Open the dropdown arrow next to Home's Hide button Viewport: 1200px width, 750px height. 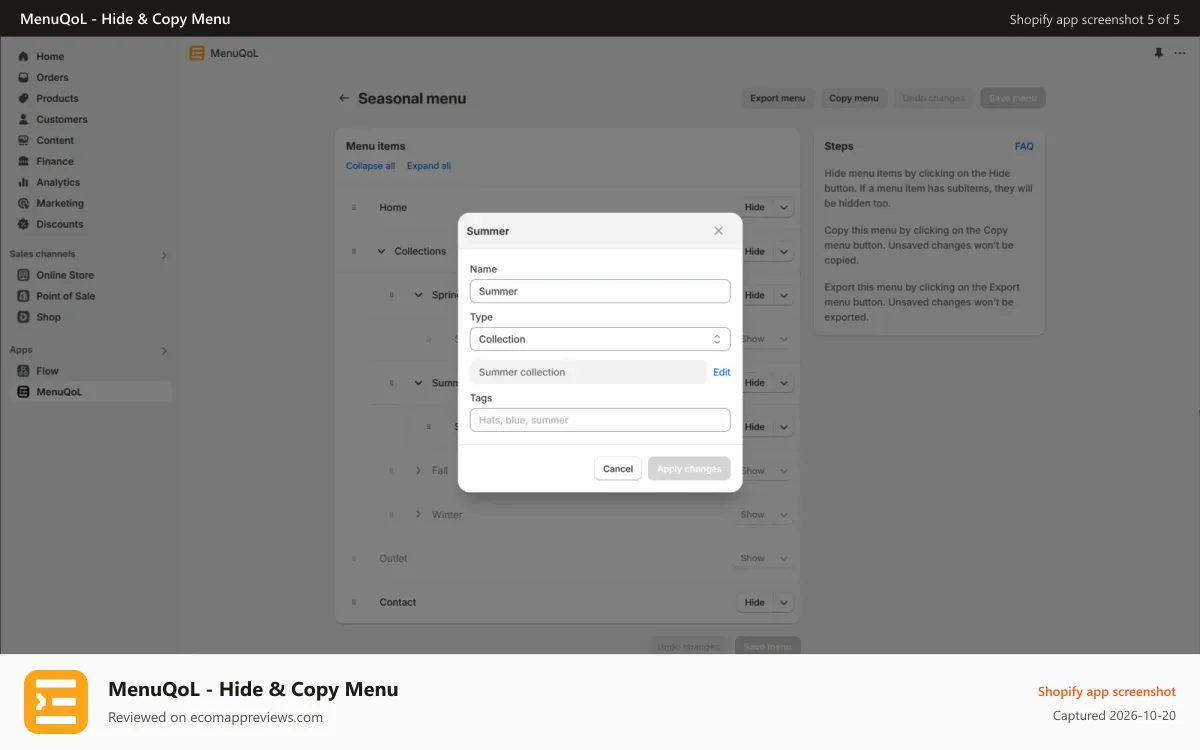[x=783, y=207]
